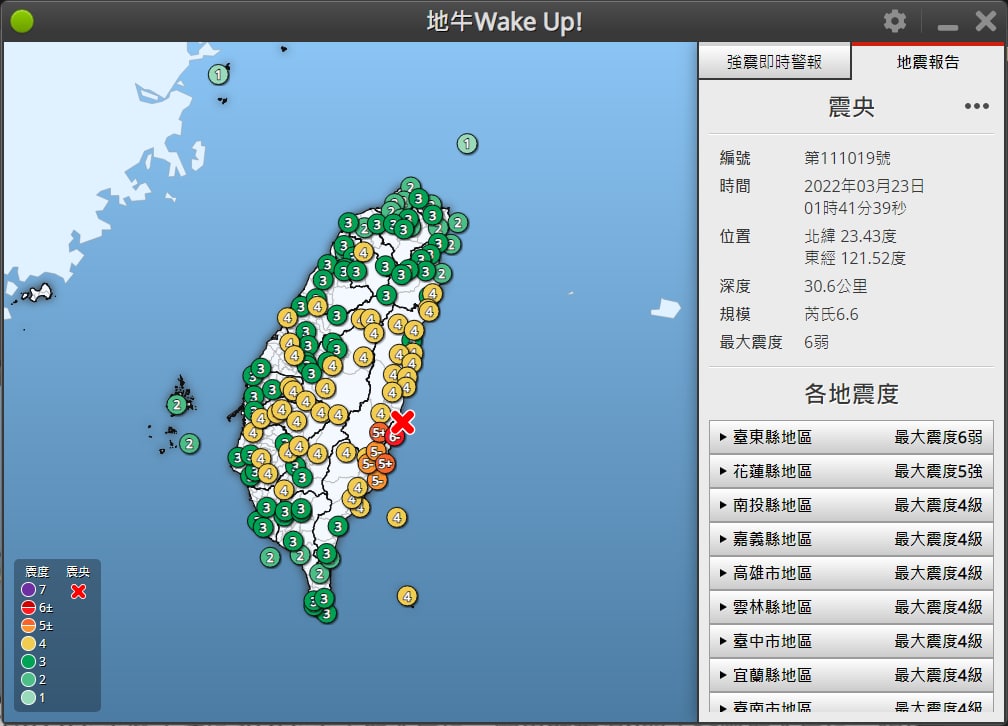Open the 高雄市地區 intensity details
Image resolution: width=1008 pixels, height=726 pixels.
pyautogui.click(x=851, y=573)
